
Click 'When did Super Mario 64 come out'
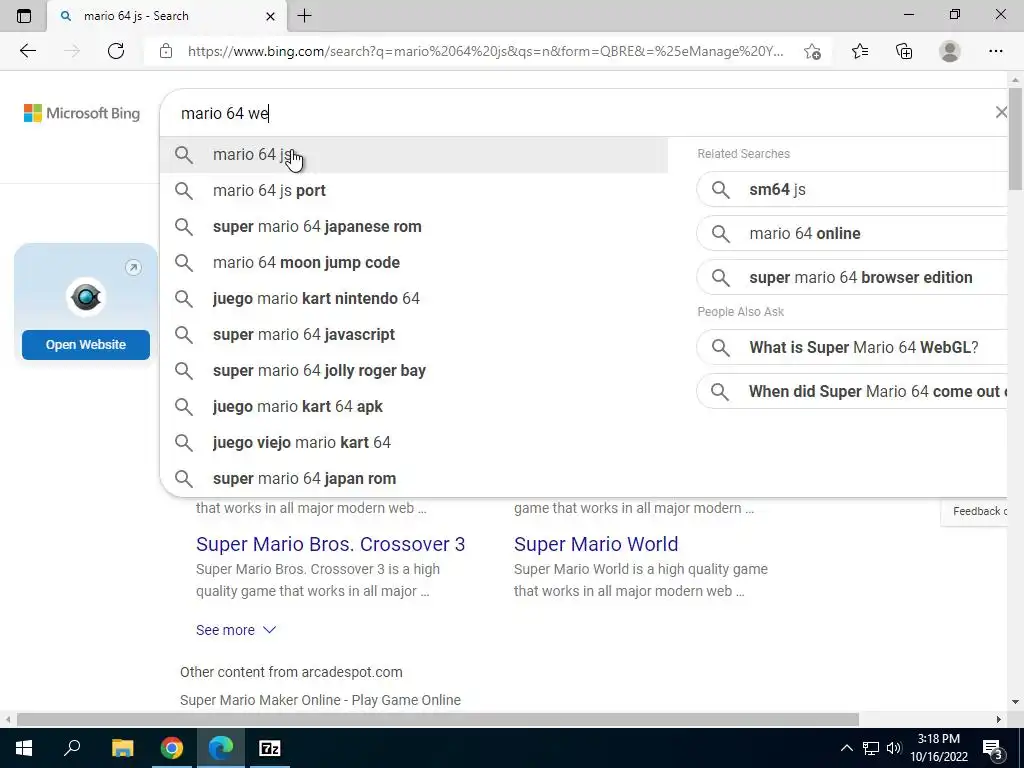852,391
